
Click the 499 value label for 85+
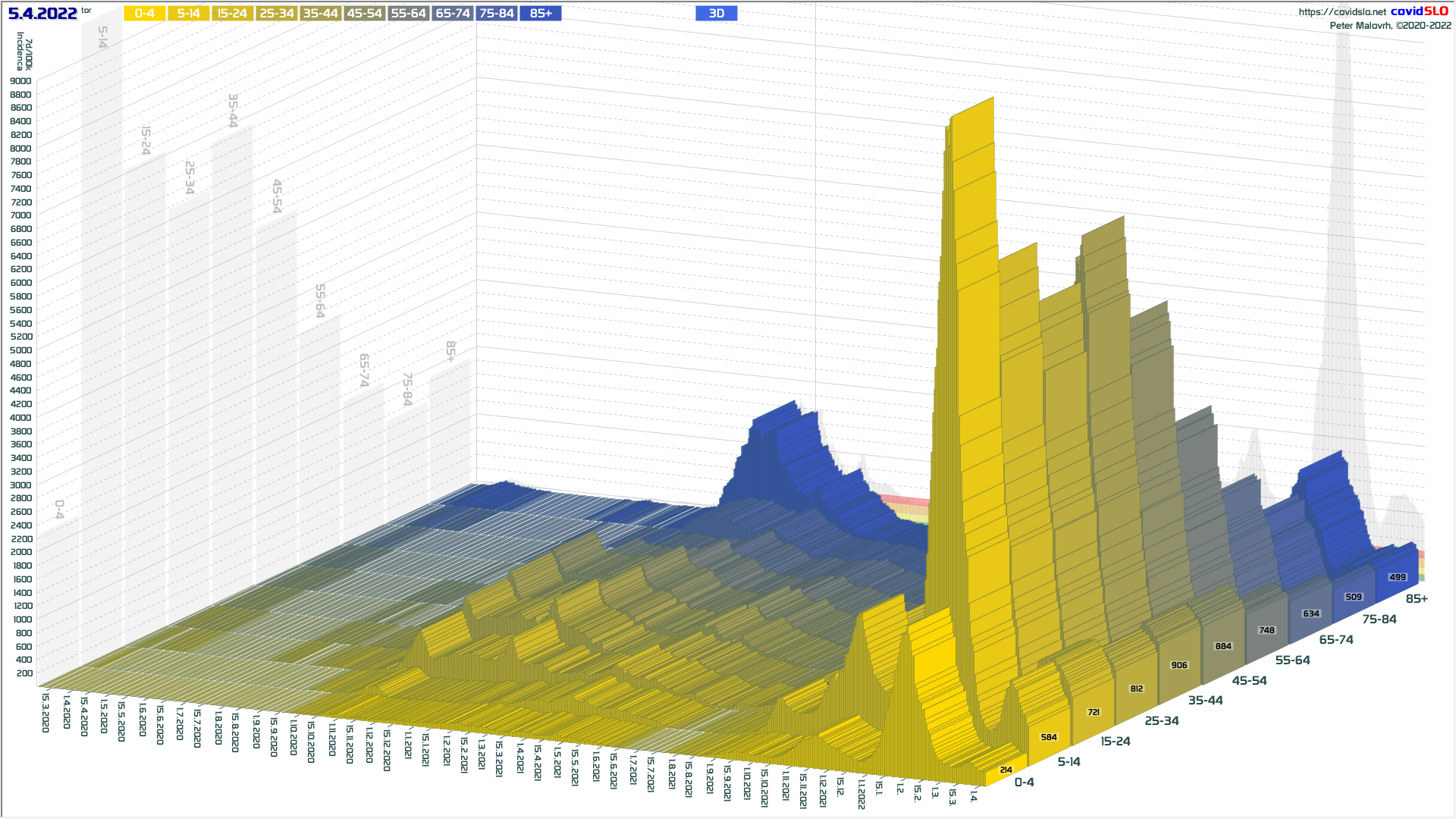[1398, 577]
